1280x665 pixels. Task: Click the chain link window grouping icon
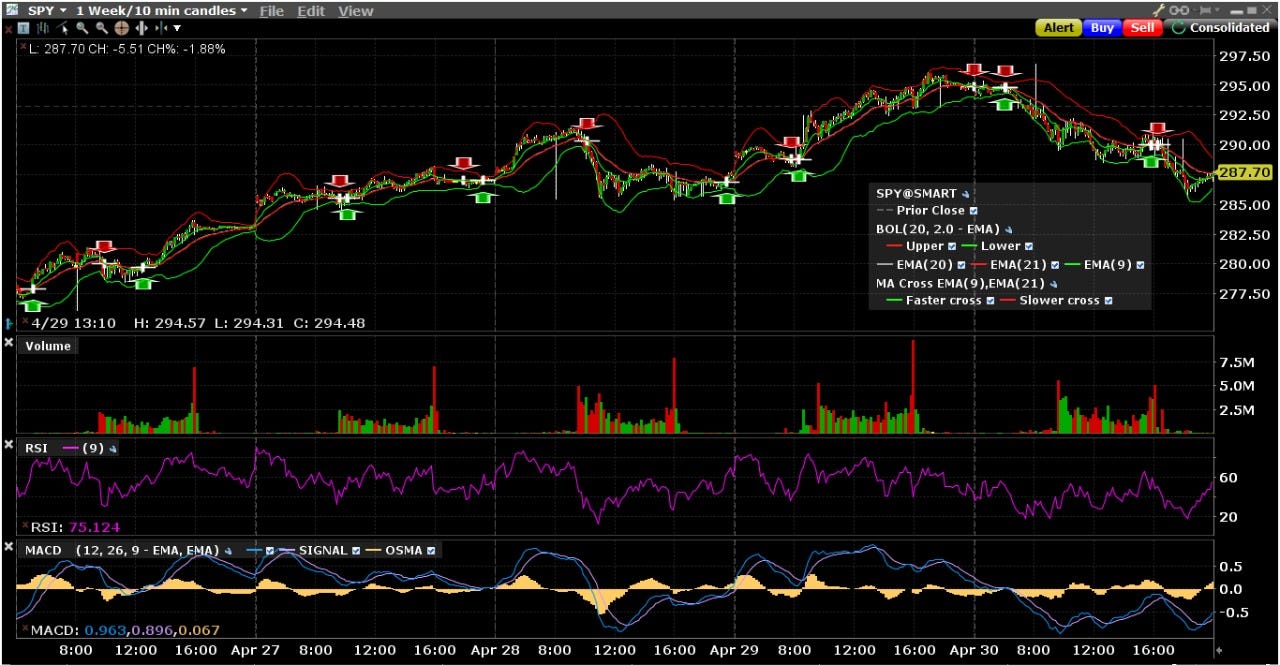[x=1179, y=10]
